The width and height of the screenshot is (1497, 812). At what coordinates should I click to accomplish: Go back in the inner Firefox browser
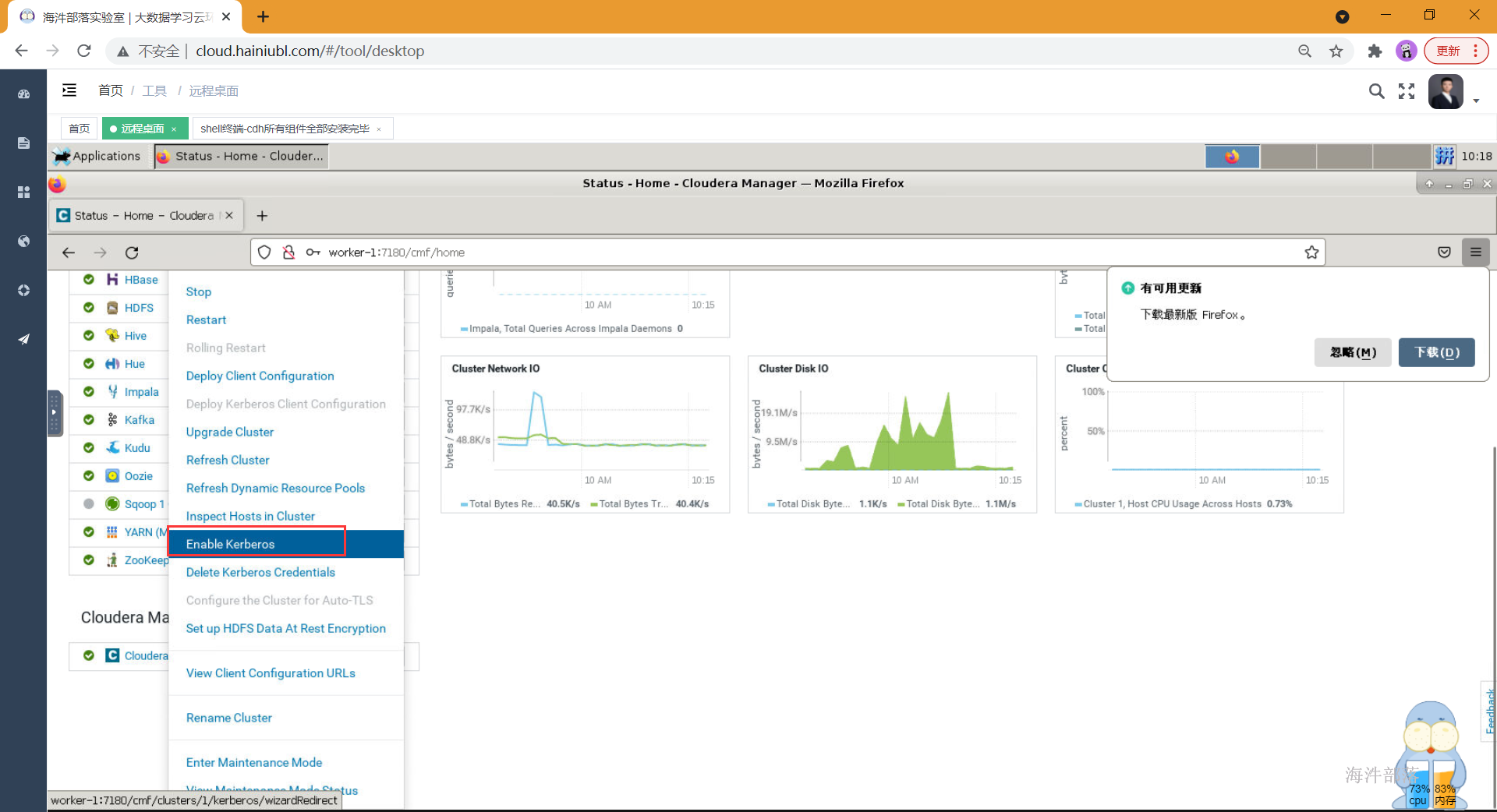tap(69, 252)
